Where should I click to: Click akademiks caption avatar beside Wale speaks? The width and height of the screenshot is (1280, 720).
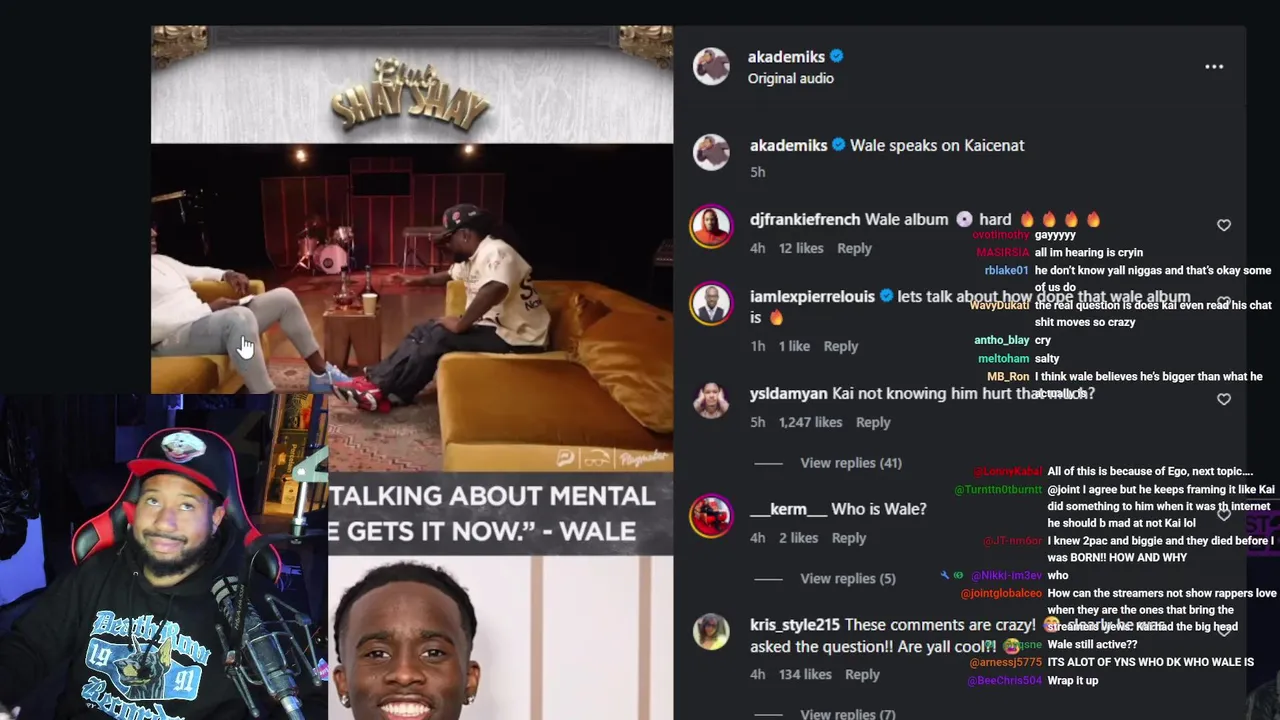pyautogui.click(x=711, y=152)
